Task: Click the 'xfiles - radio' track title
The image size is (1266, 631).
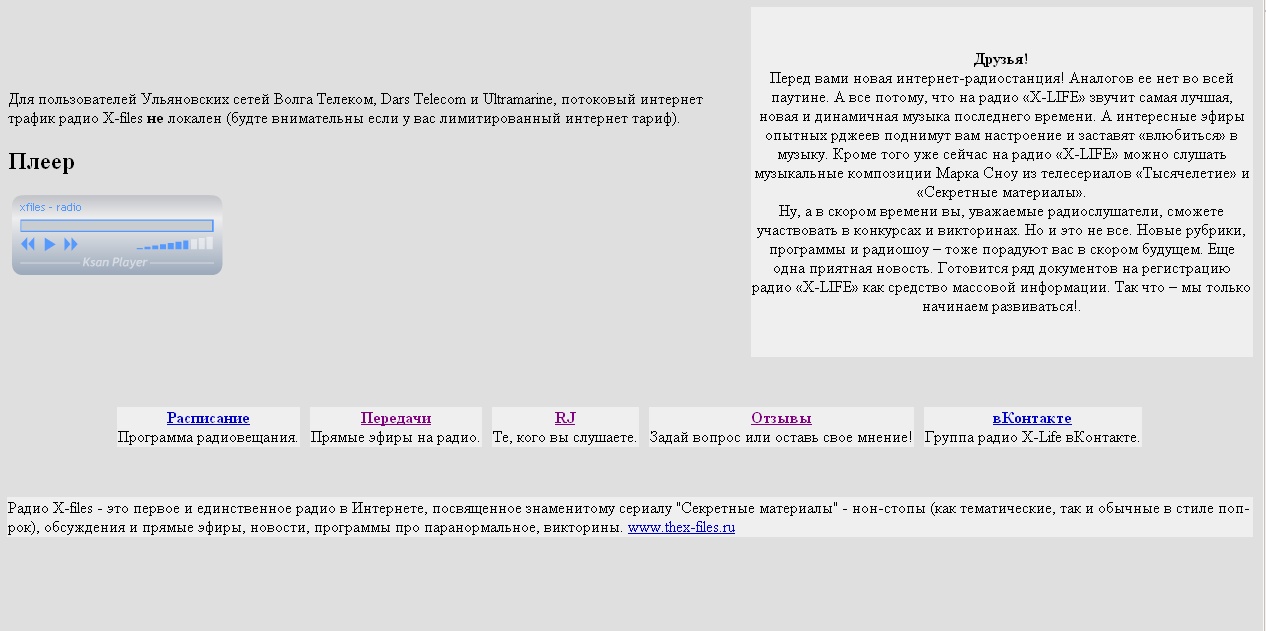Action: point(51,207)
